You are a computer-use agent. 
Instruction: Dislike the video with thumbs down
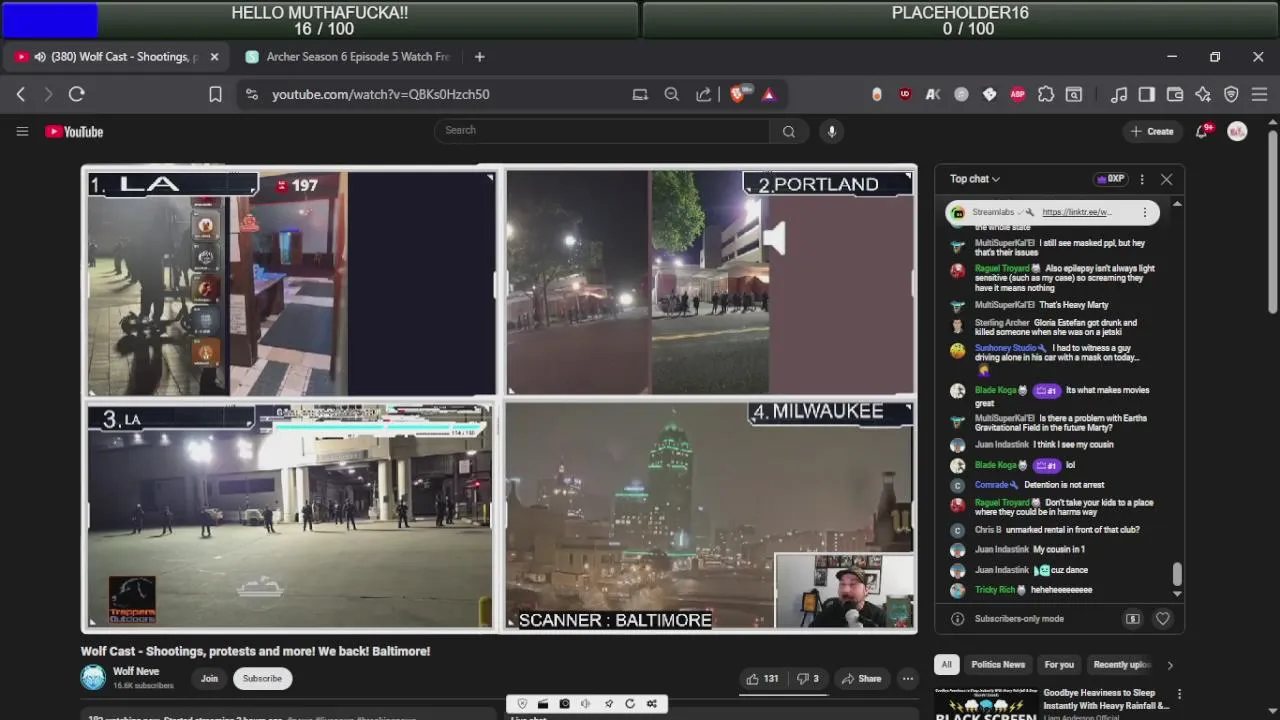pyautogui.click(x=808, y=678)
